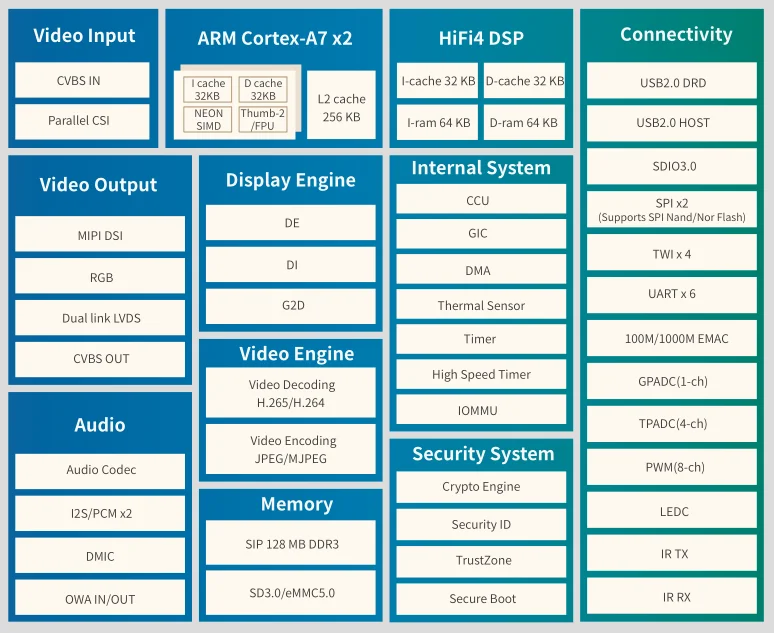Click the ARM Cortex-A7 x2 heading
The image size is (774, 633).
(x=274, y=39)
